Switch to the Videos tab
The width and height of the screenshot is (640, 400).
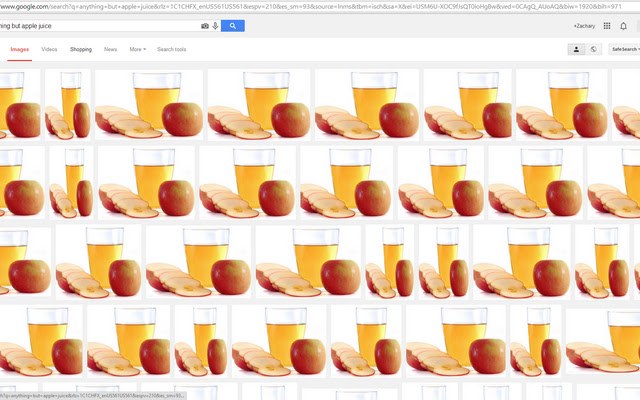tap(49, 49)
